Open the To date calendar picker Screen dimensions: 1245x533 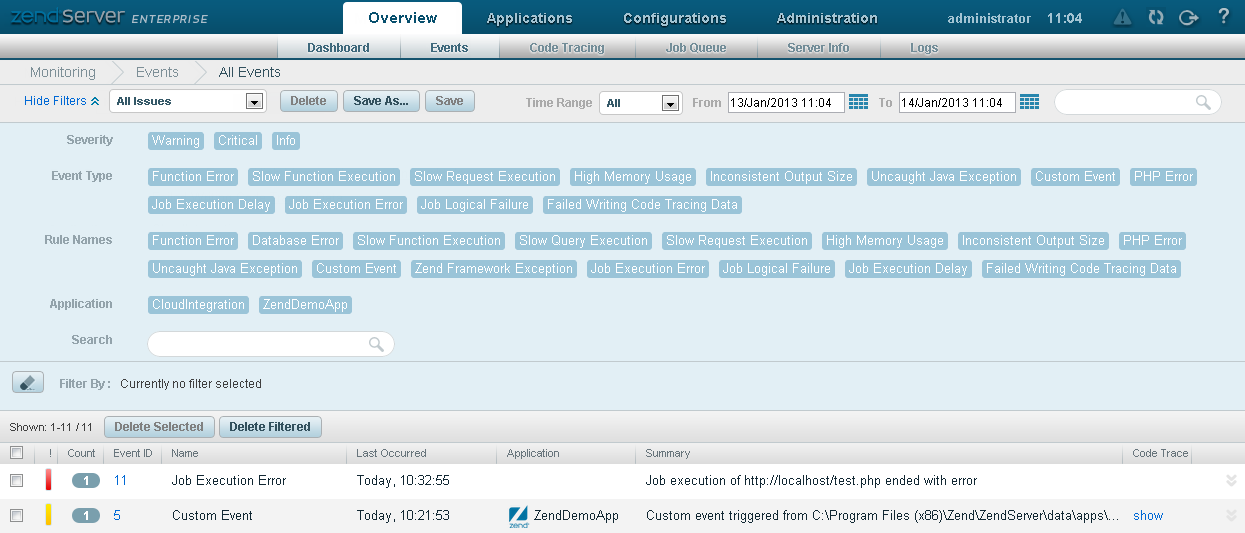pyautogui.click(x=1029, y=102)
